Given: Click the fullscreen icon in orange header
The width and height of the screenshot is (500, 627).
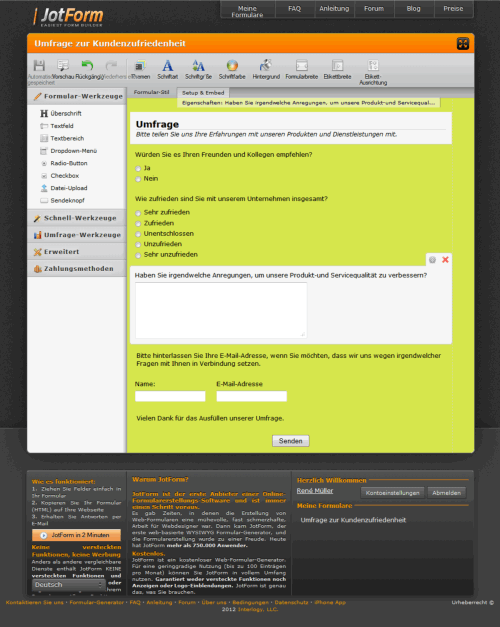Looking at the screenshot, I should (x=463, y=44).
